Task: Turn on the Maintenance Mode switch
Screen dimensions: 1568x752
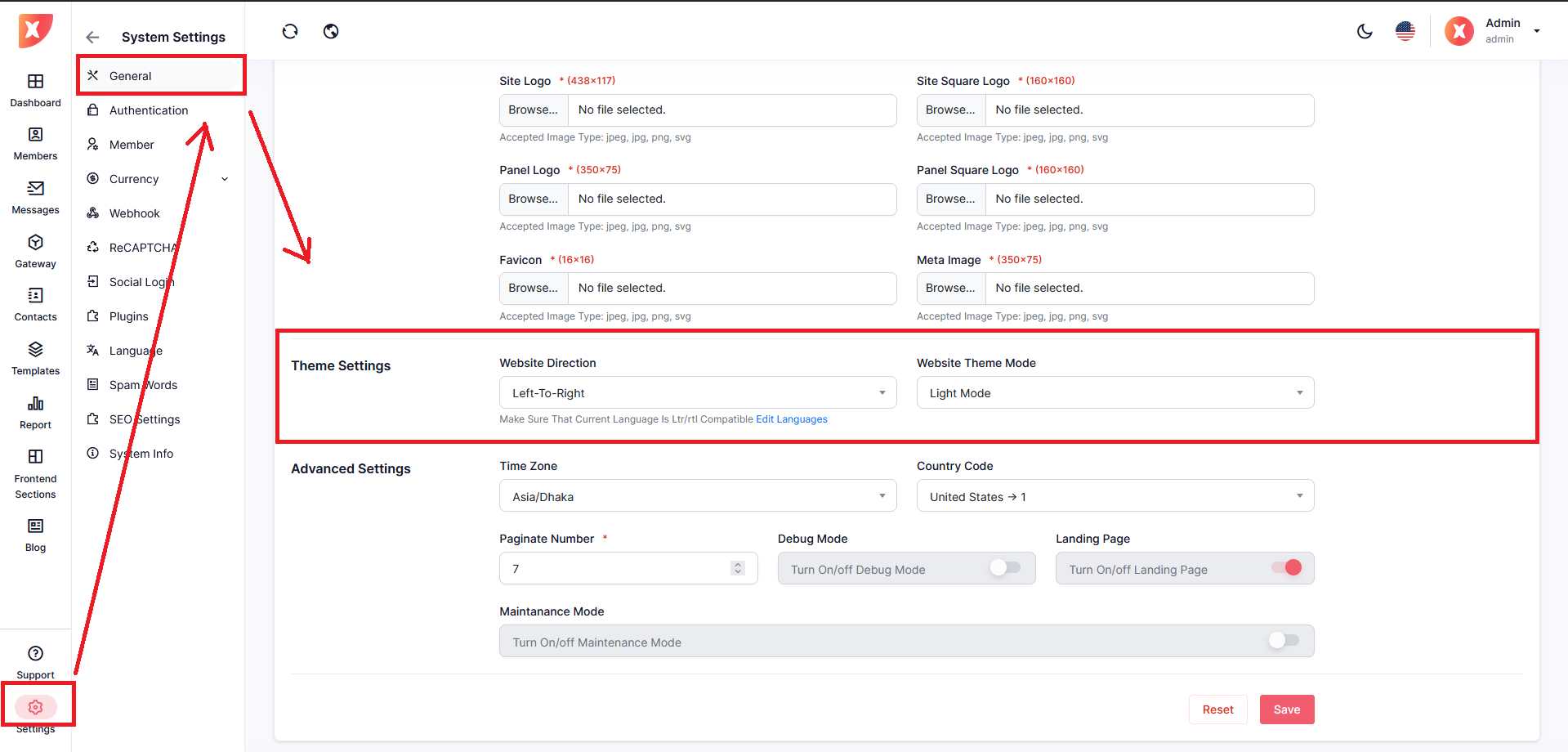Action: pos(1283,641)
